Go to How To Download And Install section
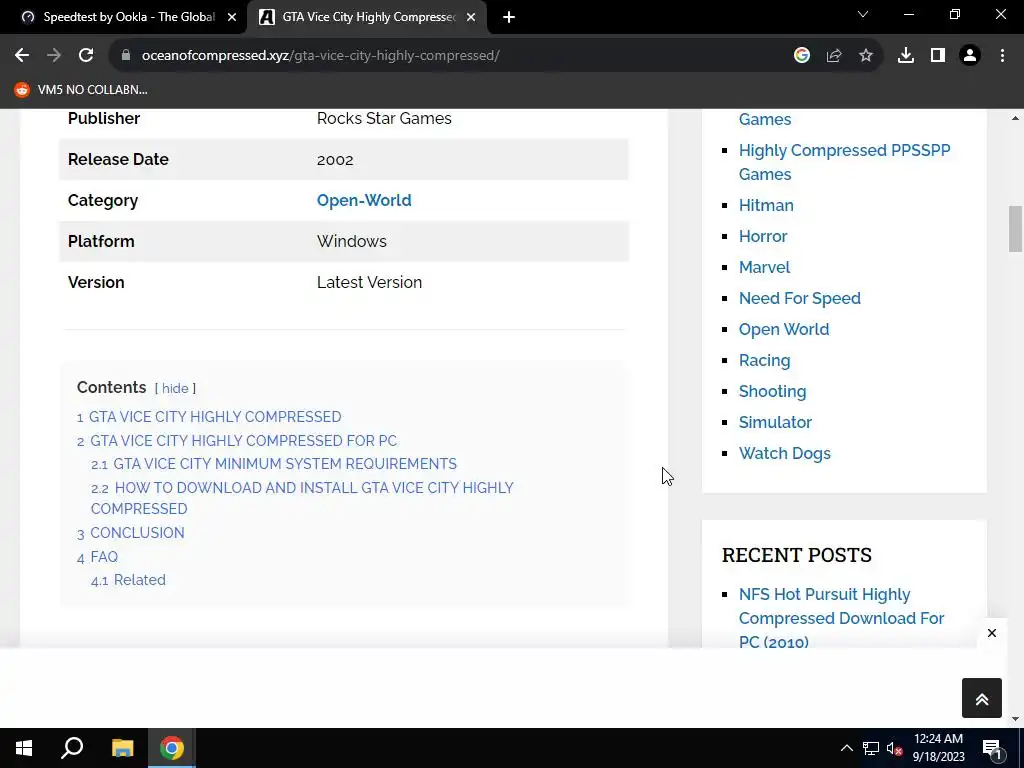The image size is (1024, 768). coord(302,498)
